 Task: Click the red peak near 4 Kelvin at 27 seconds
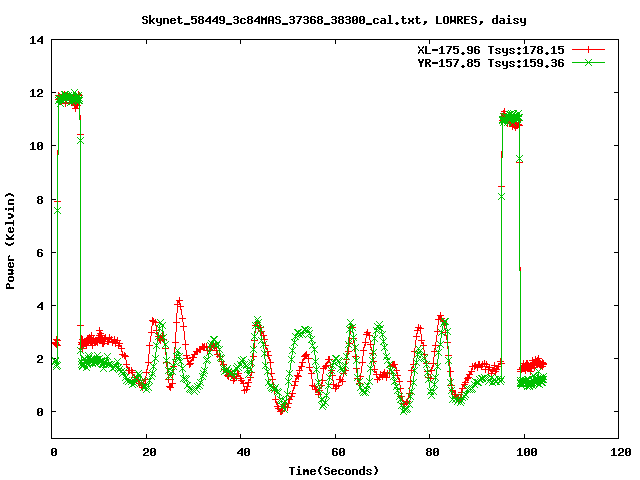point(179,302)
